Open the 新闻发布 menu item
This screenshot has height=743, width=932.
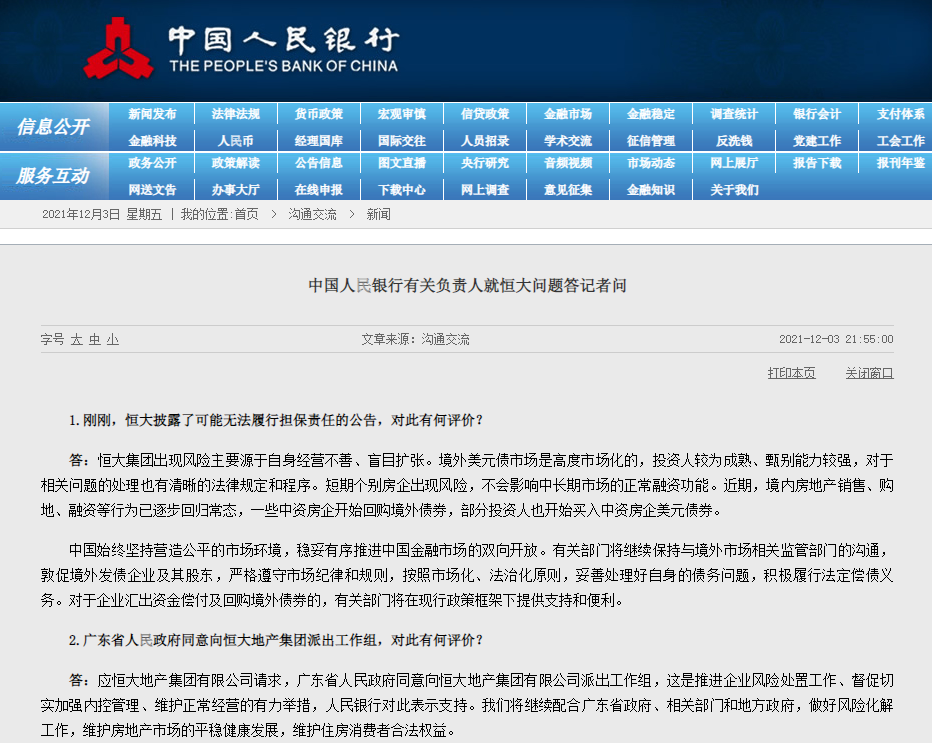coord(152,114)
